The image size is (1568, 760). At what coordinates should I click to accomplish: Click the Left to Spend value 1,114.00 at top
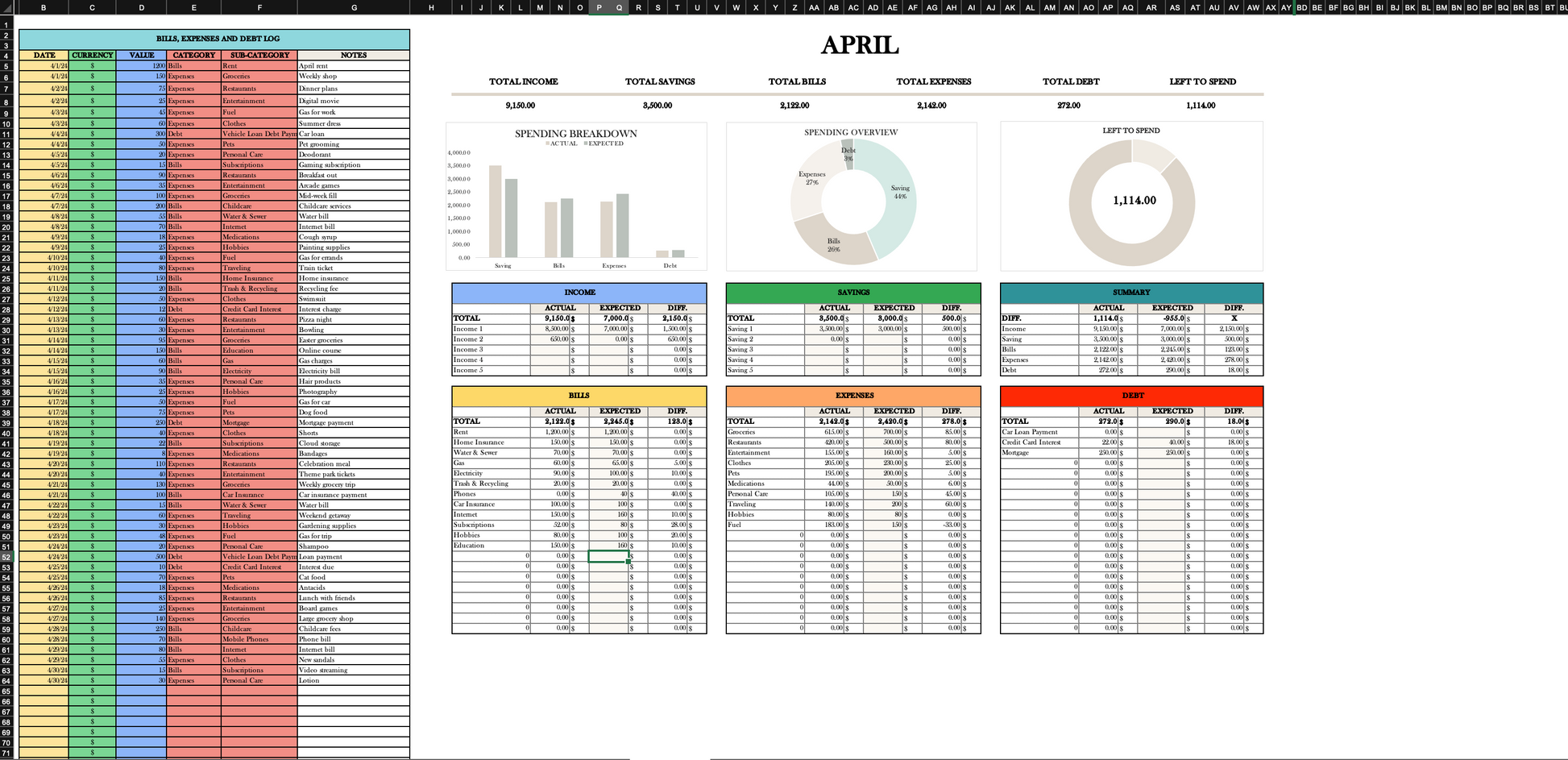[1201, 106]
